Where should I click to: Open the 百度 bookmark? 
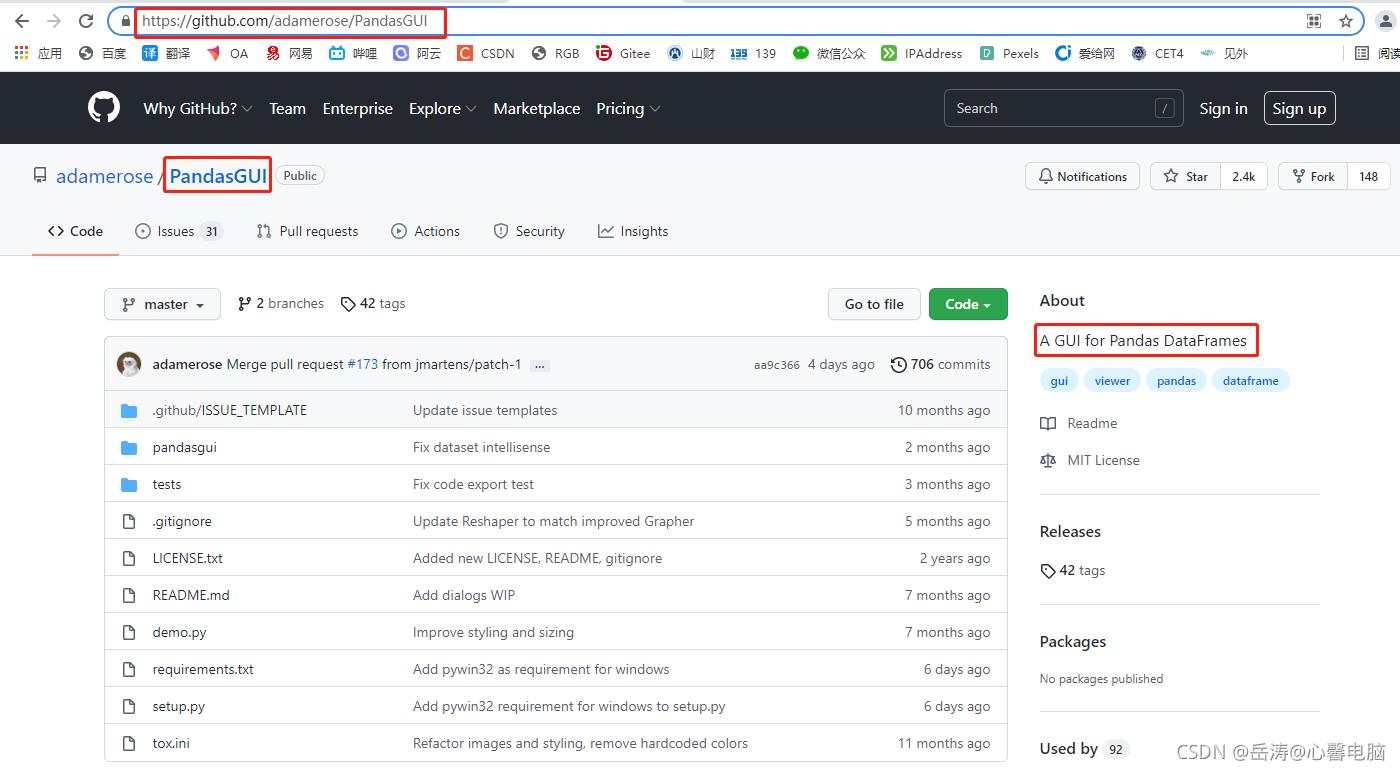(x=102, y=53)
